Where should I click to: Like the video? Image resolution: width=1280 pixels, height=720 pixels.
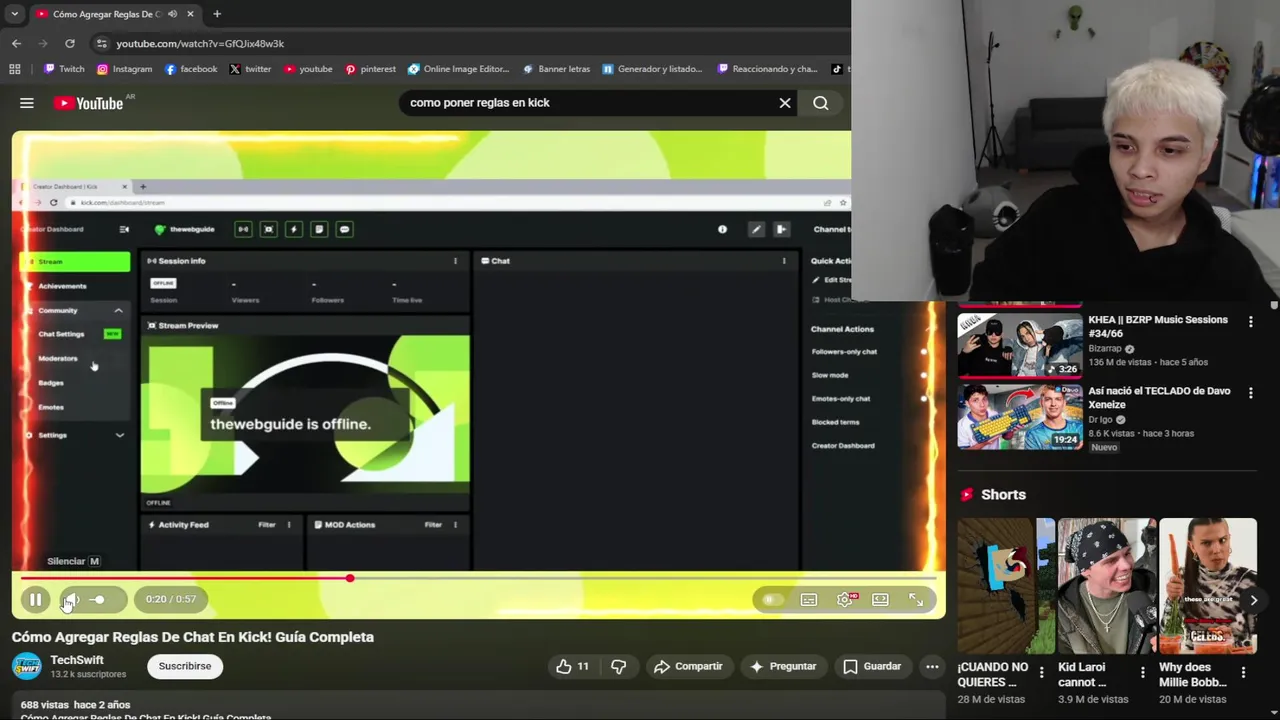[x=573, y=666]
